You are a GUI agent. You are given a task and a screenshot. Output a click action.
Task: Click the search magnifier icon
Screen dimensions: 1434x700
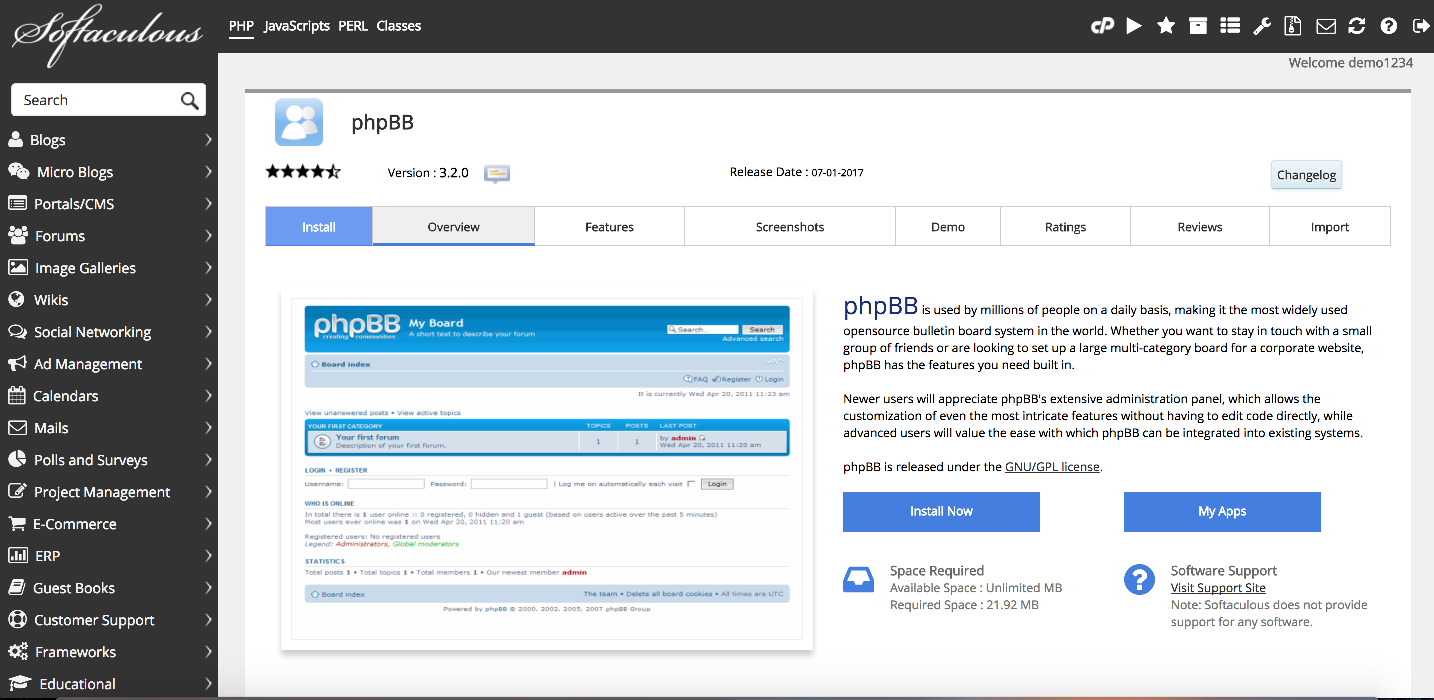coord(189,100)
